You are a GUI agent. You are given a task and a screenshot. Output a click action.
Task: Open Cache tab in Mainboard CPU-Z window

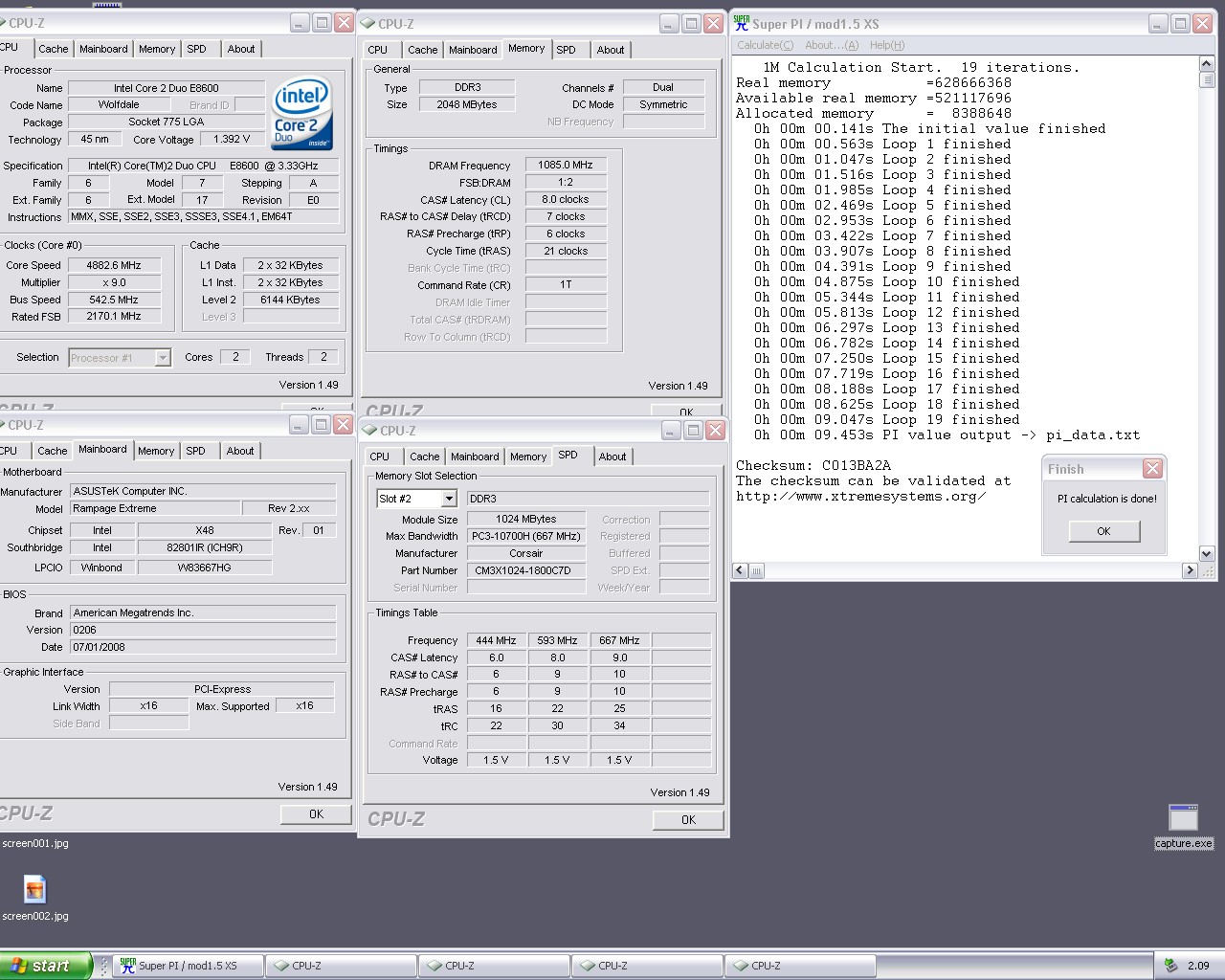[53, 451]
